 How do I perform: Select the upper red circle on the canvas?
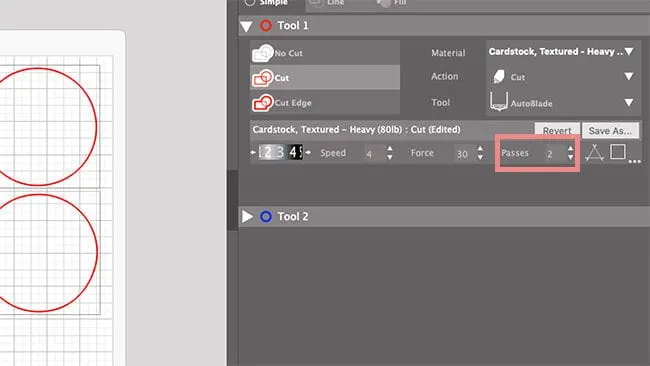39,126
